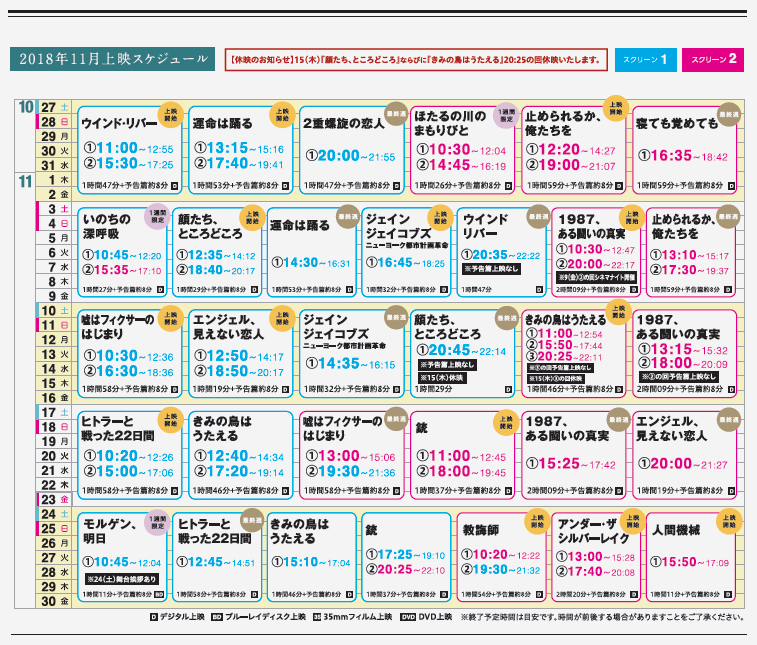Click the blue スクリーン1 color label

645,60
